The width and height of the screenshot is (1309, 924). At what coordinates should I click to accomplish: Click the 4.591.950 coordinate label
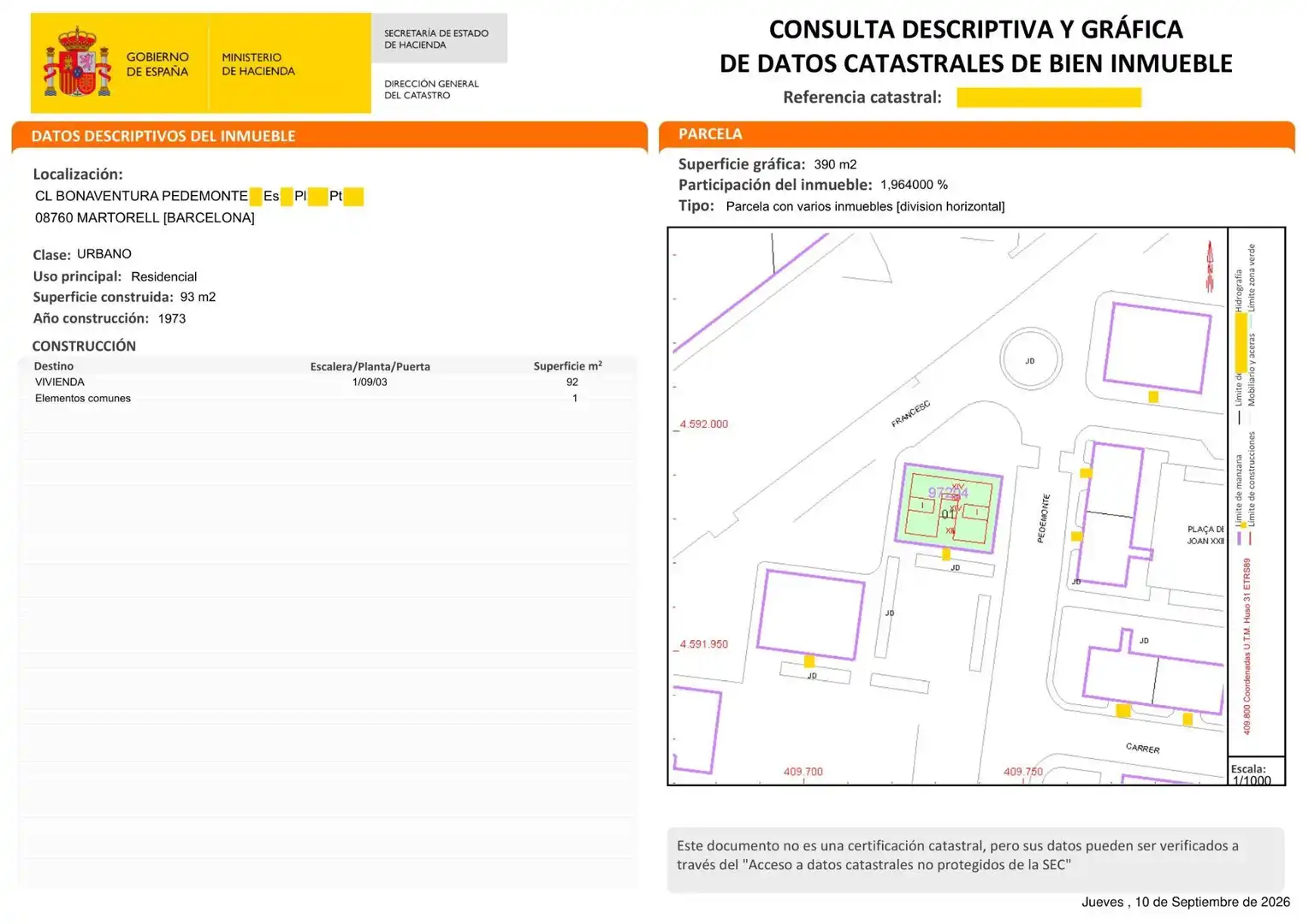coord(704,644)
